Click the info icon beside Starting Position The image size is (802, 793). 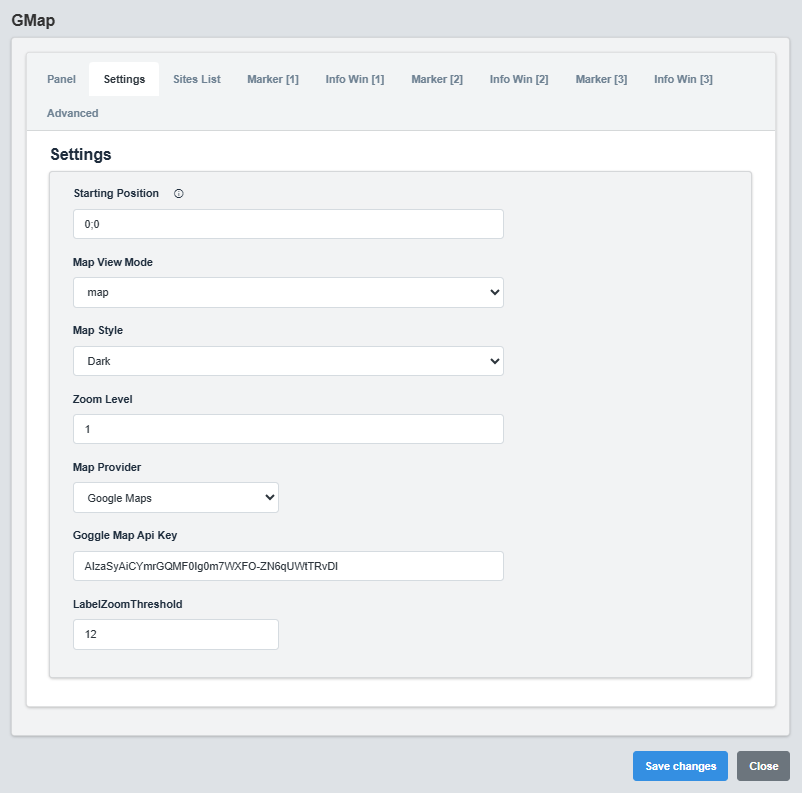(178, 193)
